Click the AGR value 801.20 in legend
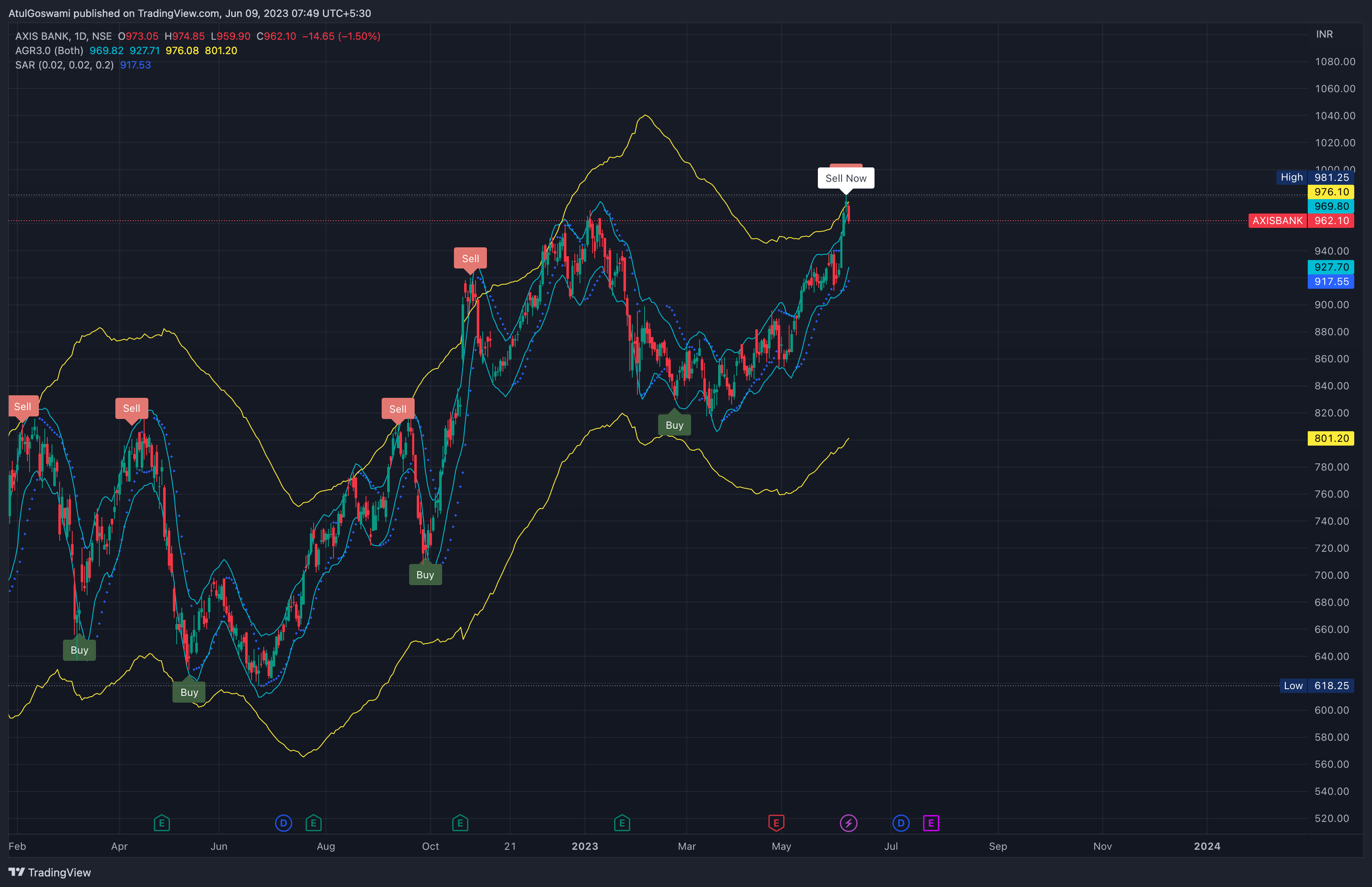 [x=221, y=51]
